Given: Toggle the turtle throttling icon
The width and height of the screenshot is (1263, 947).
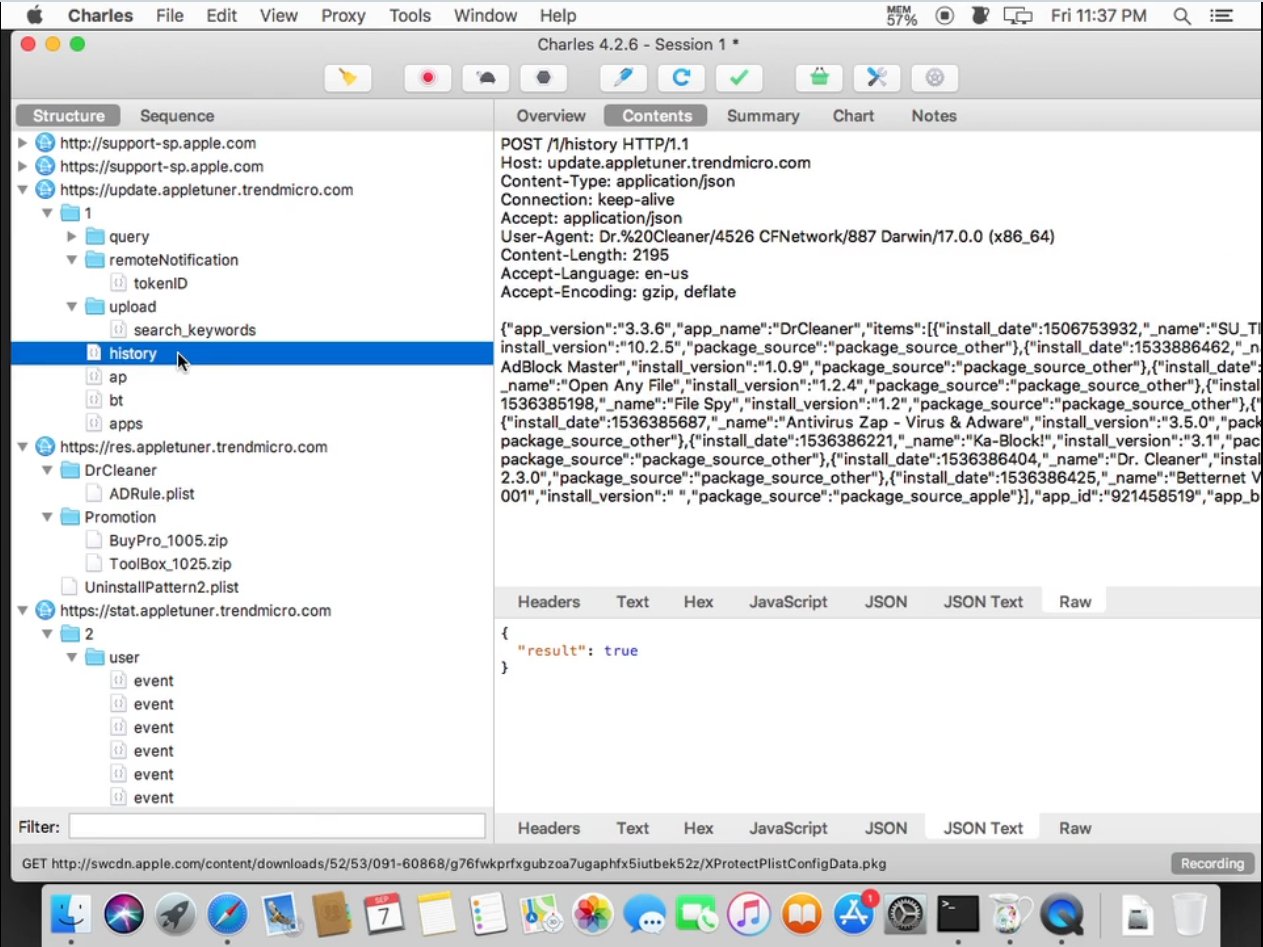Looking at the screenshot, I should click(x=486, y=78).
